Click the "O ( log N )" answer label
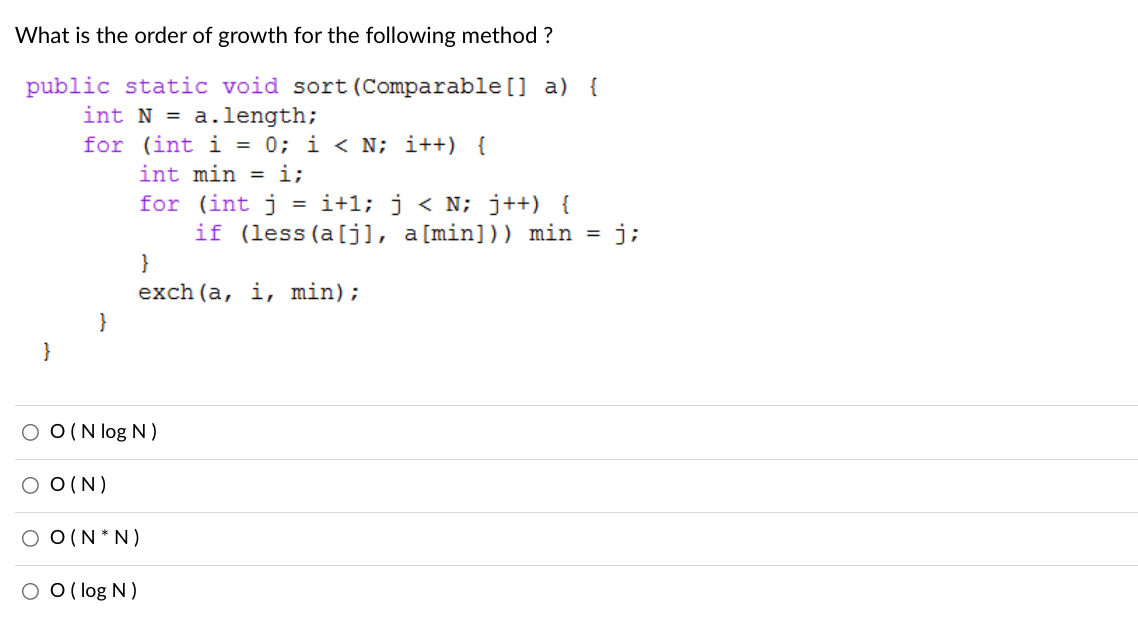This screenshot has height=624, width=1138. [93, 591]
